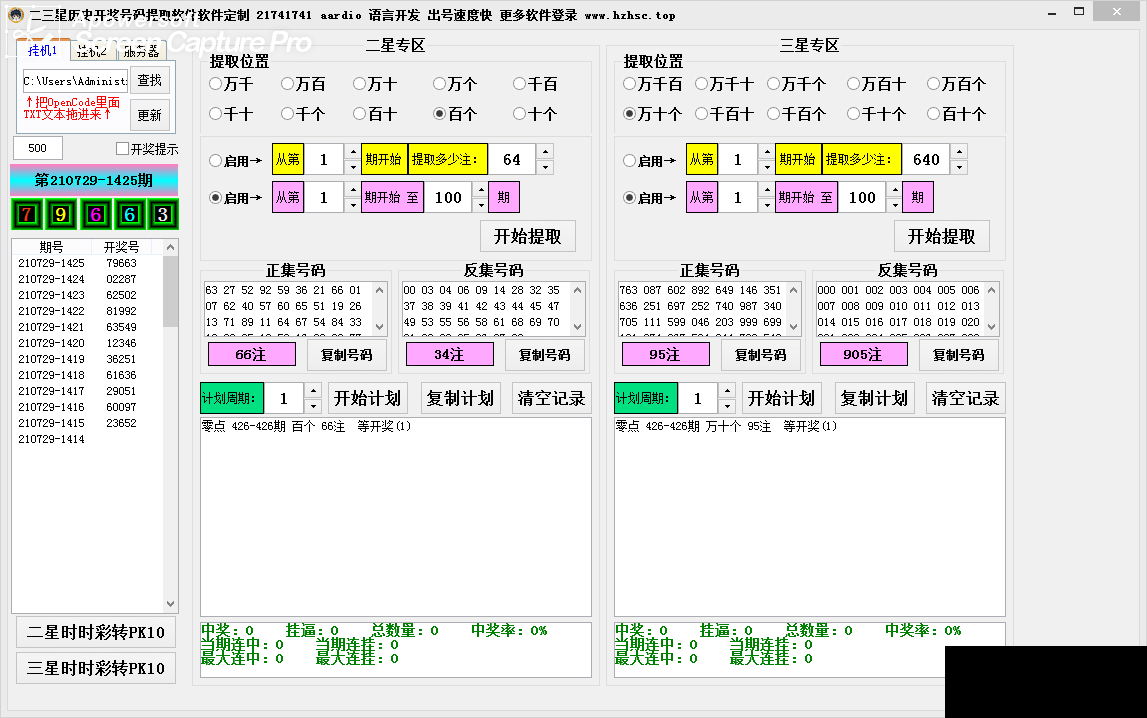This screenshot has width=1147, height=718.
Task: Click 三星时时彩转PK10 button
Action: [96, 668]
